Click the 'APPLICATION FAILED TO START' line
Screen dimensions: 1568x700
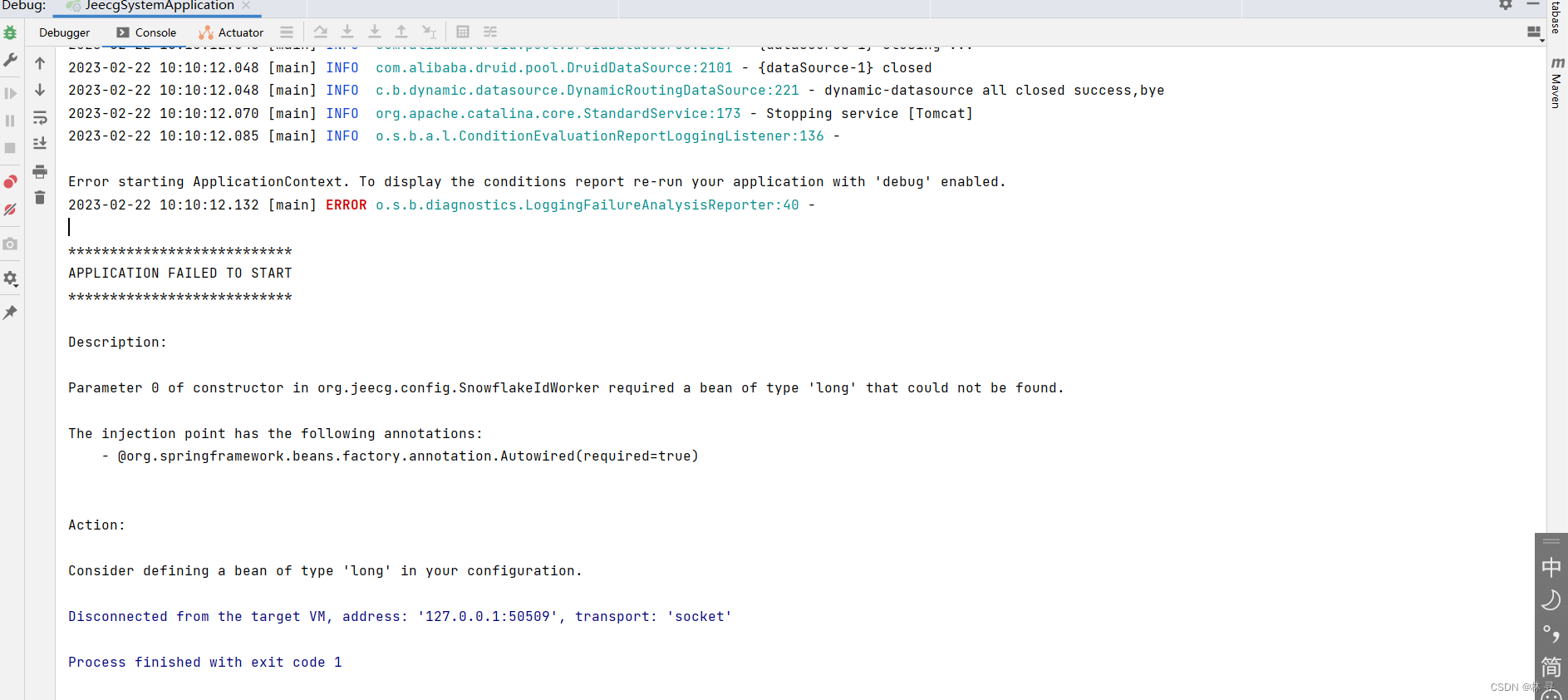(180, 274)
